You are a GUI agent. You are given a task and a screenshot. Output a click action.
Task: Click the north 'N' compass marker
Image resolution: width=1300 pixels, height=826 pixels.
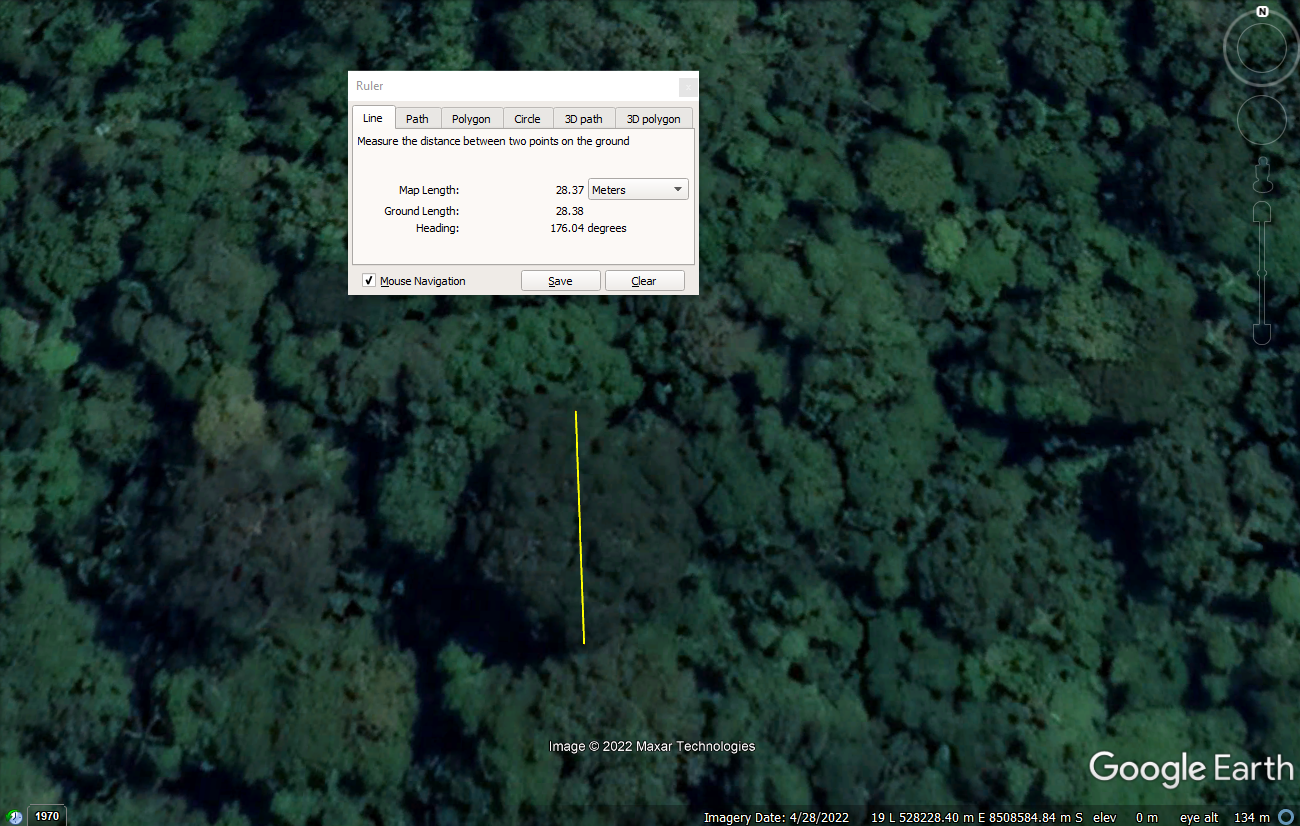coord(1262,12)
